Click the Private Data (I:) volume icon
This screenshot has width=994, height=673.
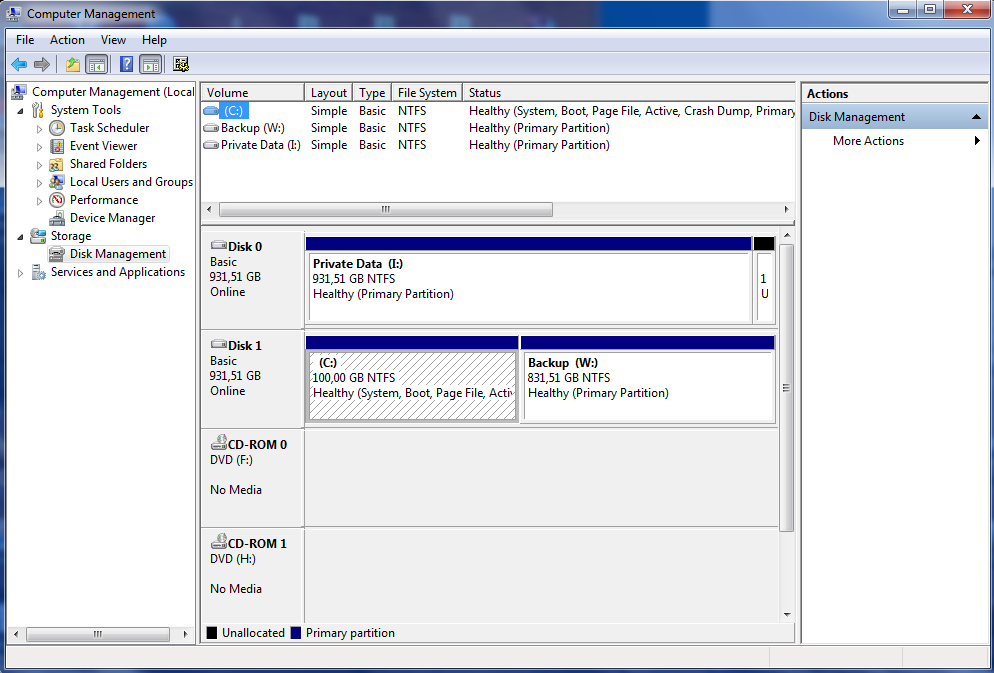click(x=211, y=145)
